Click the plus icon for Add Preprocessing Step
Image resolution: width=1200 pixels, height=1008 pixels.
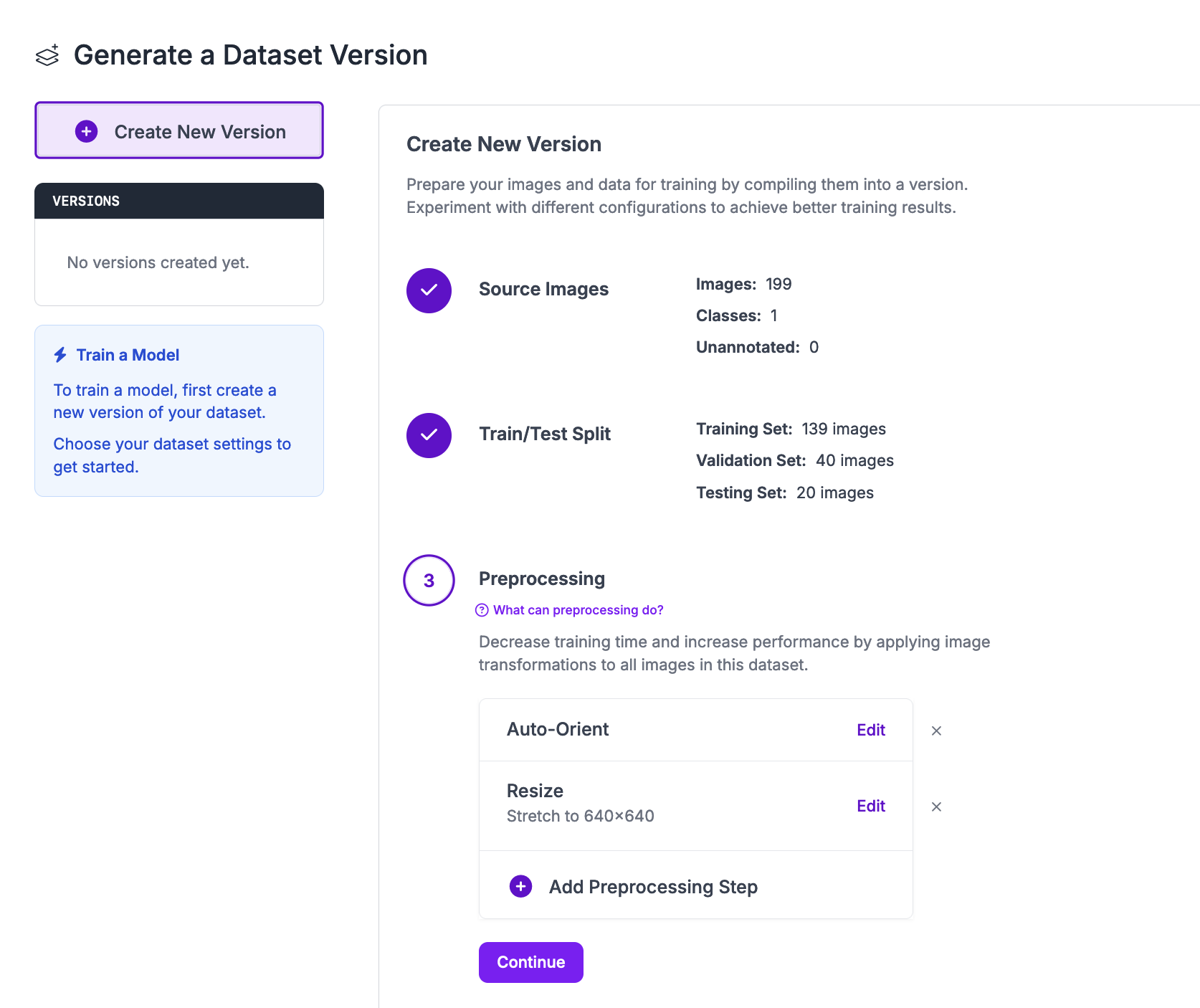pyautogui.click(x=520, y=886)
